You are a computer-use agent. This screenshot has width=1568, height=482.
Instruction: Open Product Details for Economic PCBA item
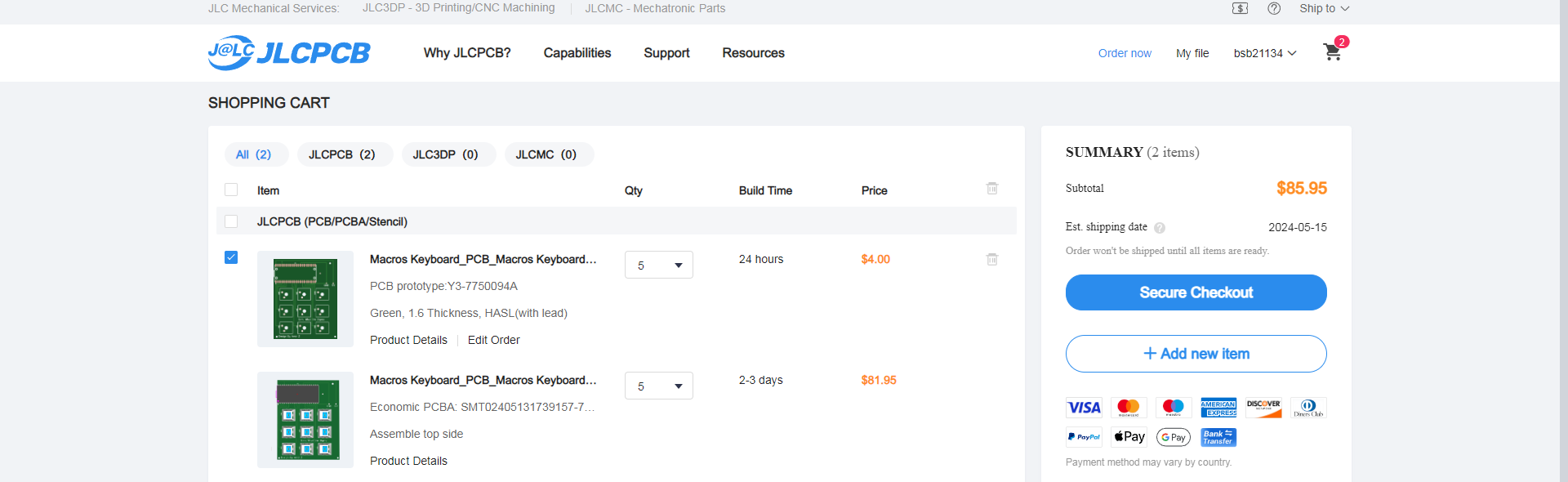point(408,461)
